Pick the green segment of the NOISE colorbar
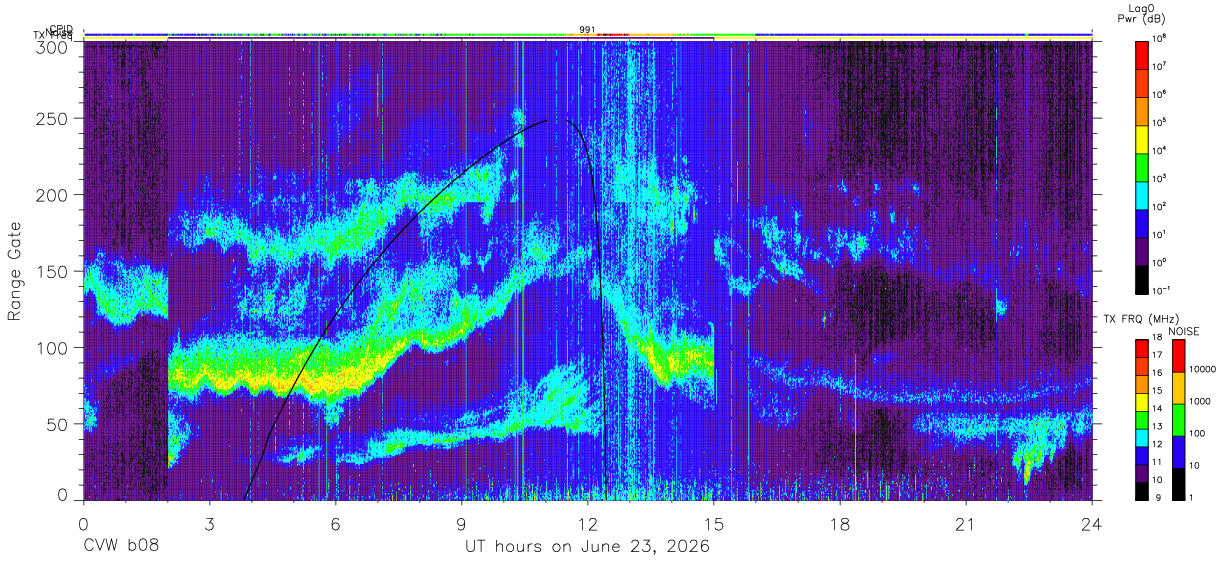This screenshot has width=1228, height=567. pos(1178,420)
